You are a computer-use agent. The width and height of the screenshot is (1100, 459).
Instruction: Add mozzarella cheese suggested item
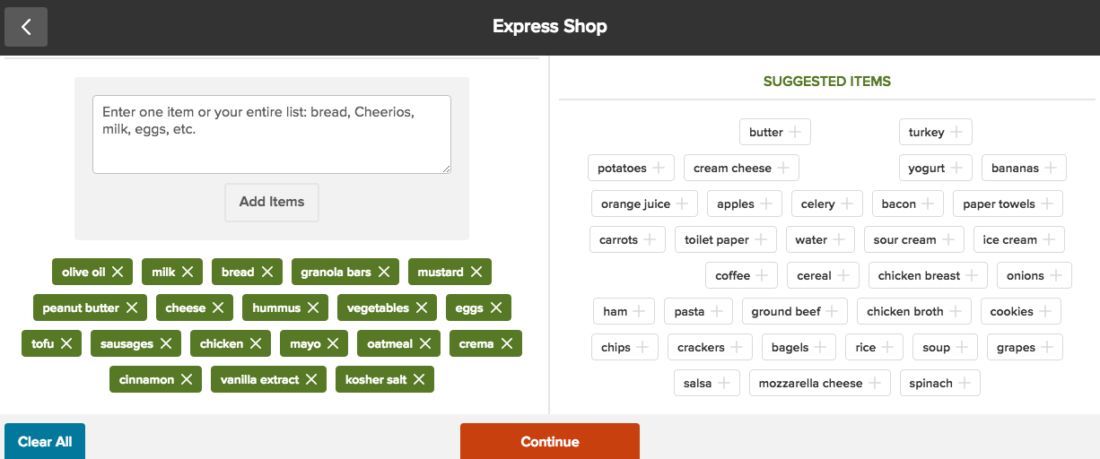[x=876, y=383]
